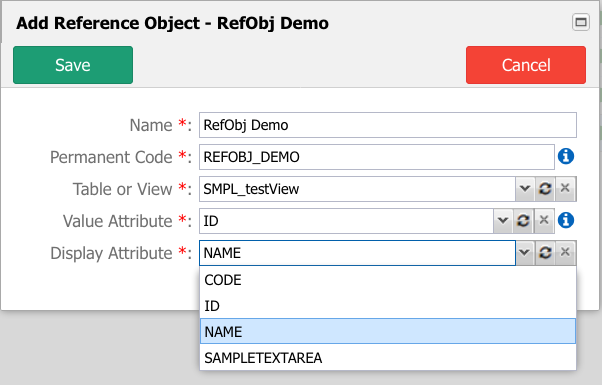This screenshot has width=602, height=385.
Task: Collapse the Display Attribute dropdown arrow
Action: [x=525, y=253]
